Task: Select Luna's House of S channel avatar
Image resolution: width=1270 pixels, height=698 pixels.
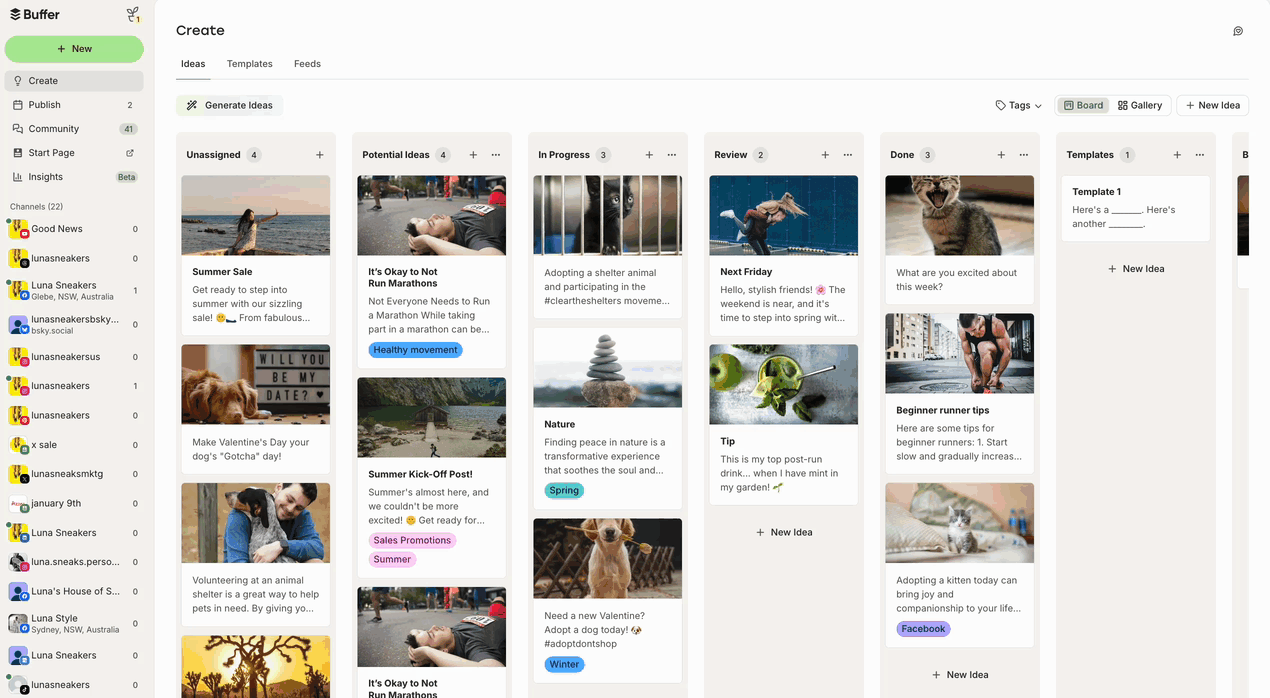Action: point(18,592)
